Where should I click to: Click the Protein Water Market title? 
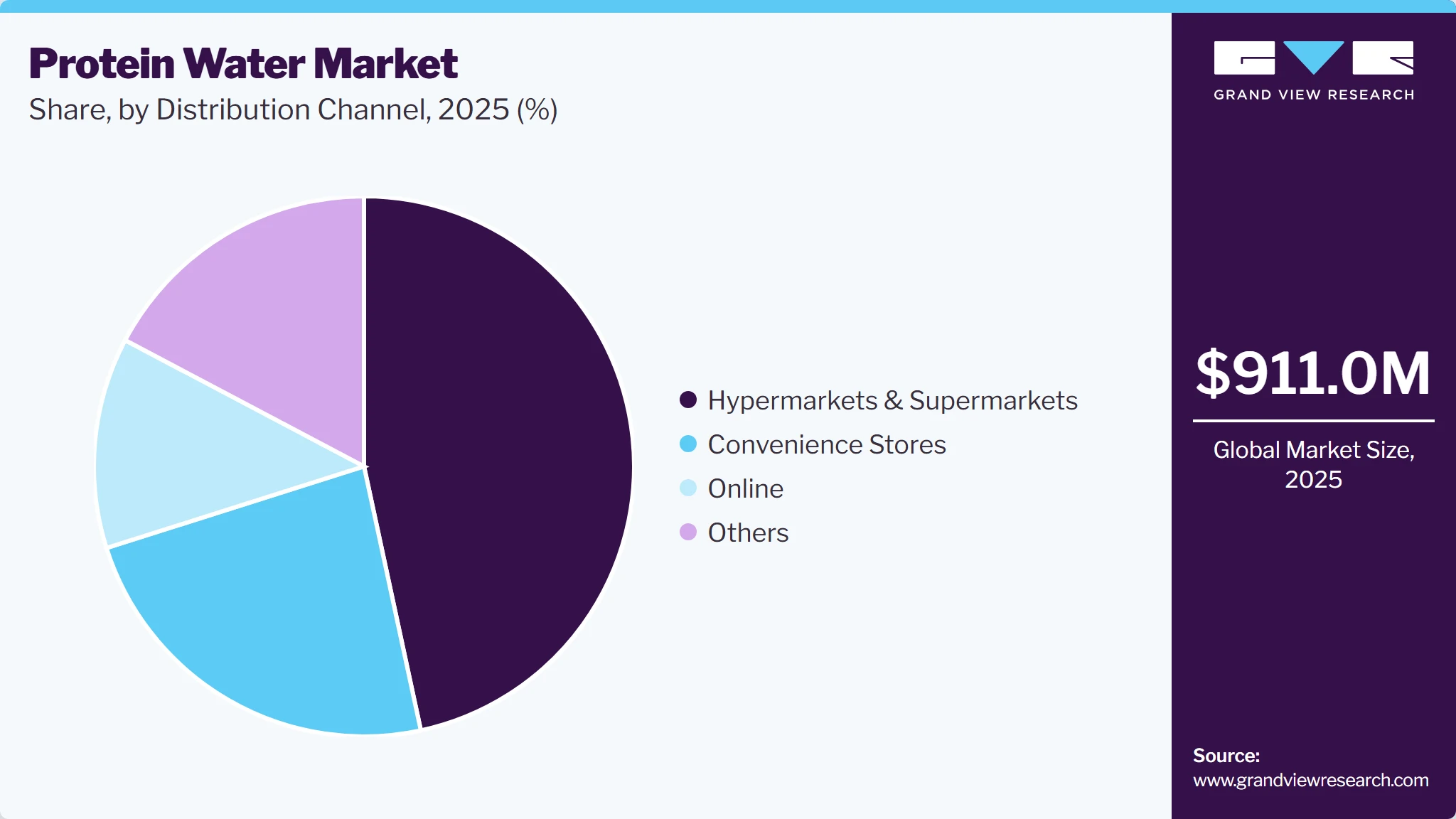(243, 63)
